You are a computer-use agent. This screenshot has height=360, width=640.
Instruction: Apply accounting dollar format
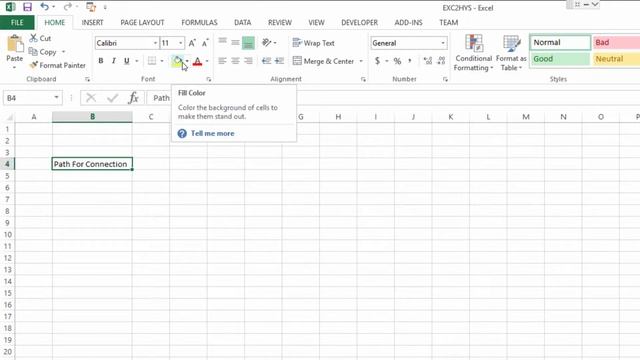(377, 61)
